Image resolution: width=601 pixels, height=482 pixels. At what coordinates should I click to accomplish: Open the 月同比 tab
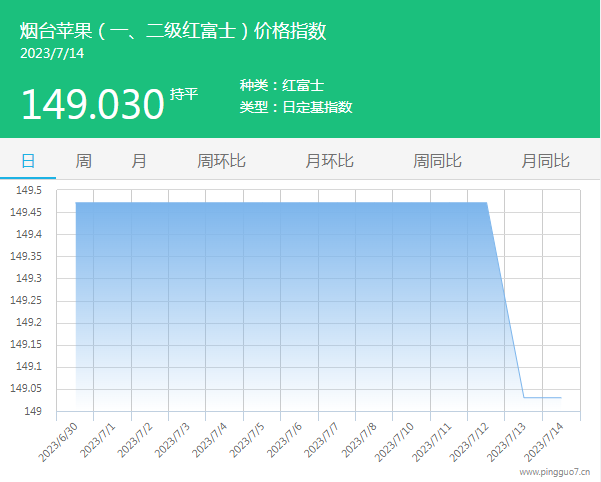pos(545,161)
